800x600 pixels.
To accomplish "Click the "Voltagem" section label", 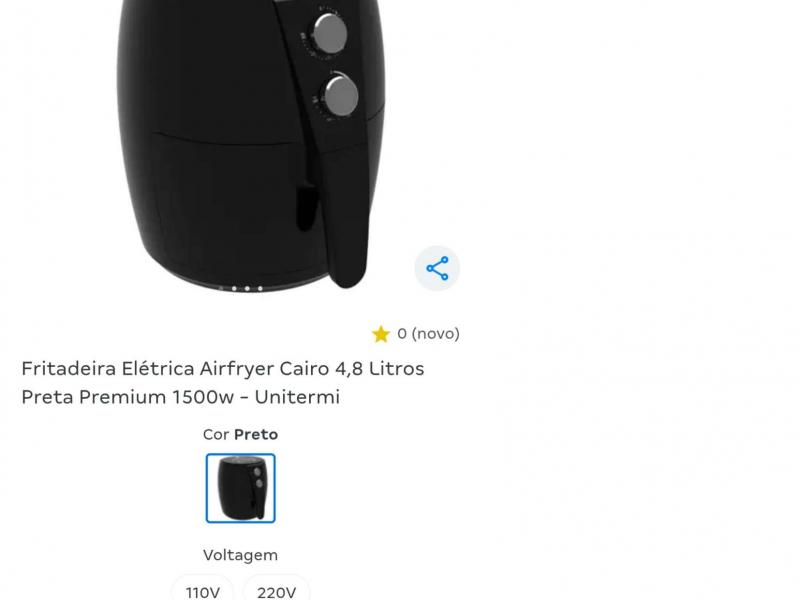I will click(240, 555).
